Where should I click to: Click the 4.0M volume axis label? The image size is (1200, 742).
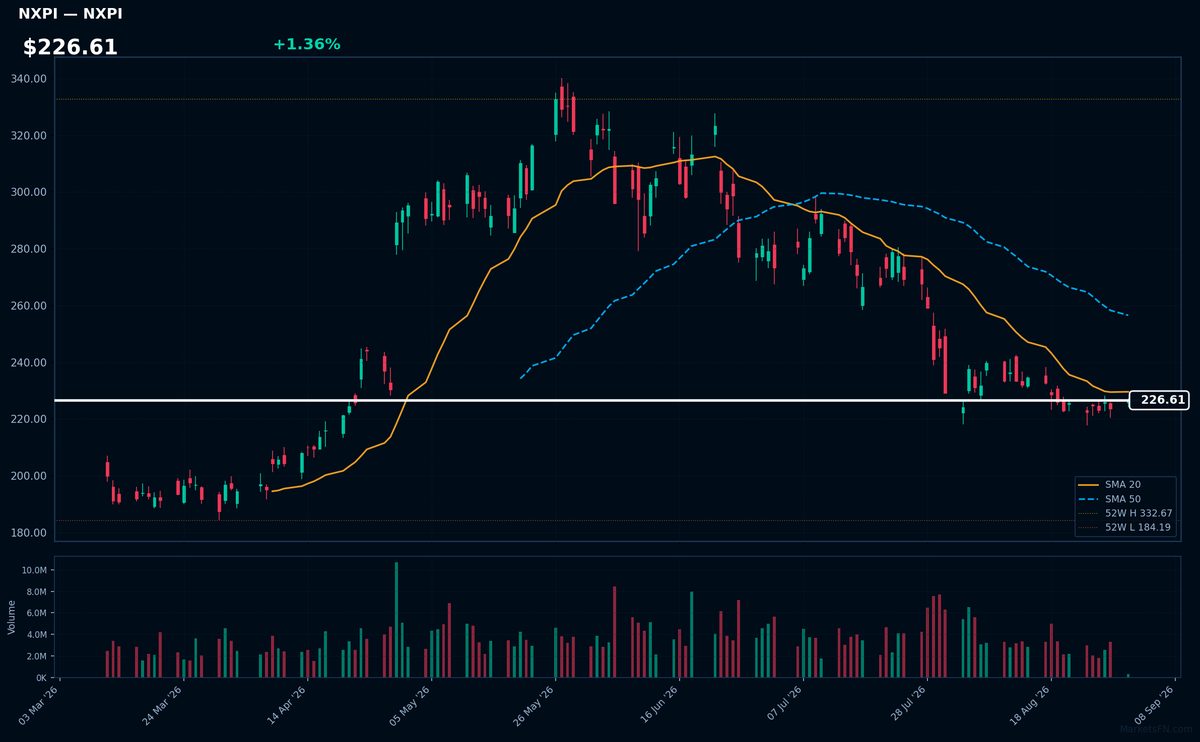tap(36, 635)
